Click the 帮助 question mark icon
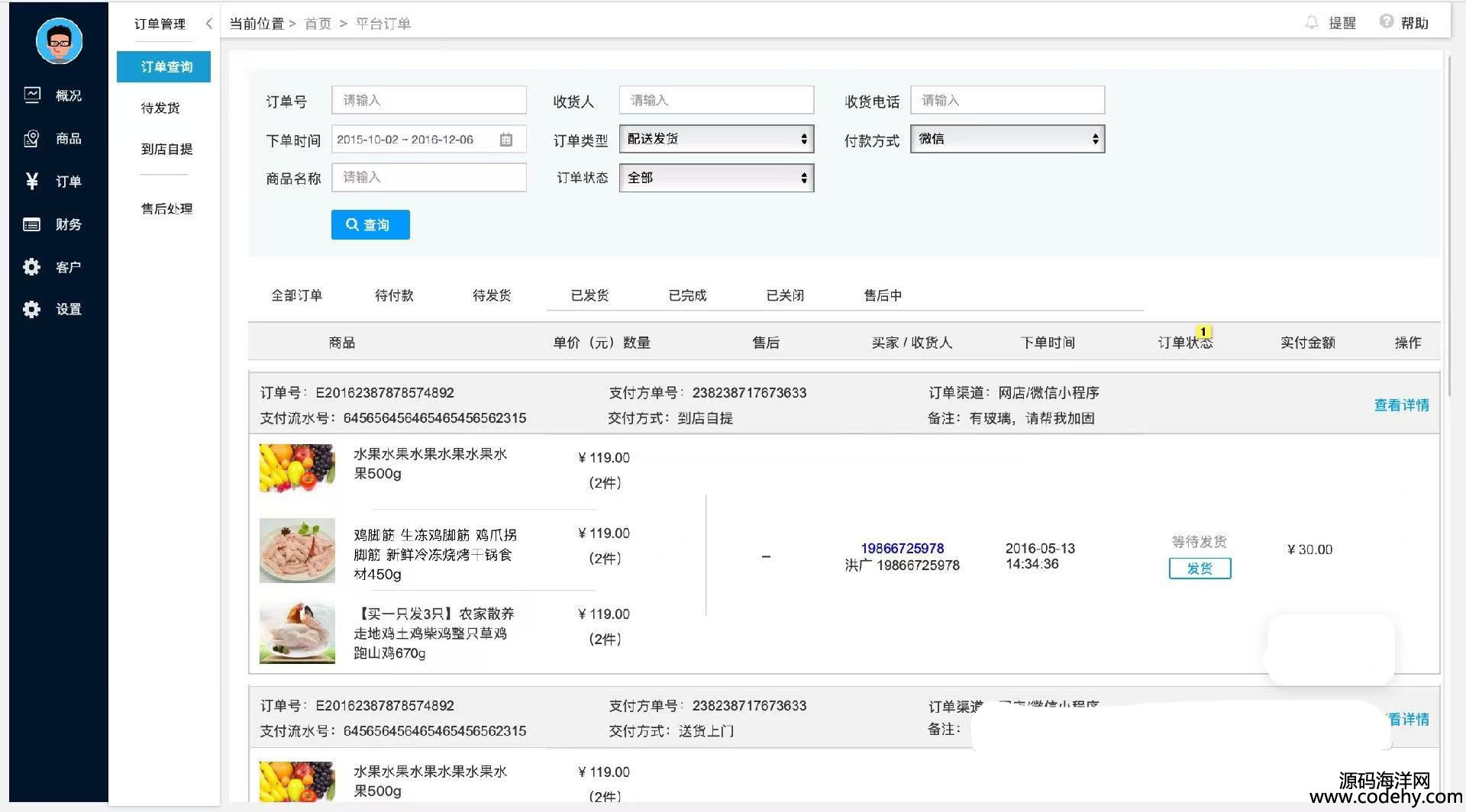Image resolution: width=1466 pixels, height=812 pixels. coord(1387,22)
